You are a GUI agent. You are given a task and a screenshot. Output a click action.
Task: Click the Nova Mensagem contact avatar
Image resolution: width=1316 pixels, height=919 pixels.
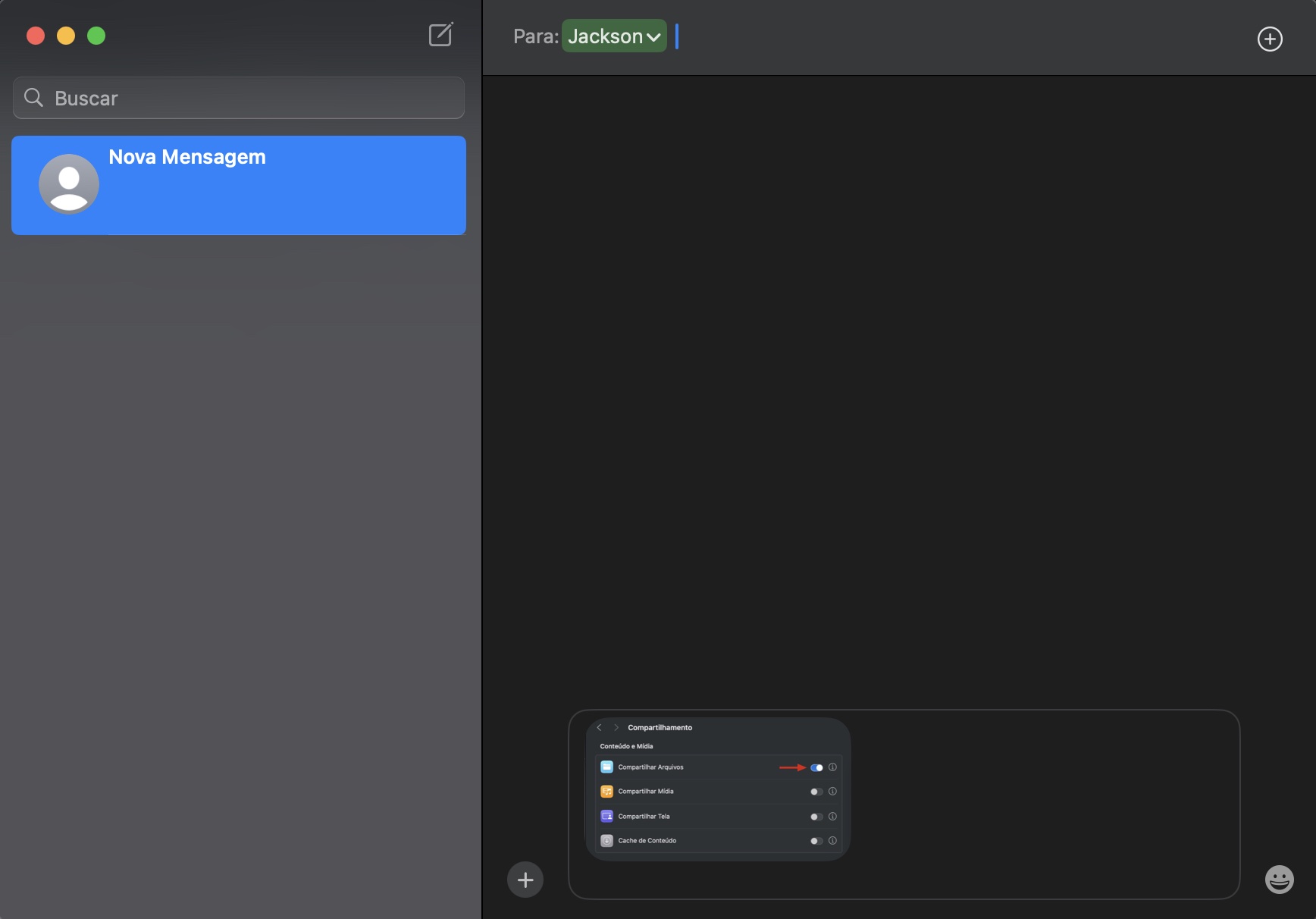69,184
